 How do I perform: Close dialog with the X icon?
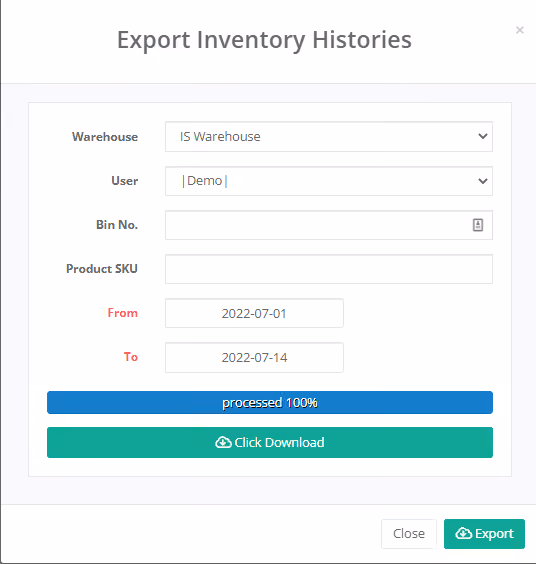point(519,30)
